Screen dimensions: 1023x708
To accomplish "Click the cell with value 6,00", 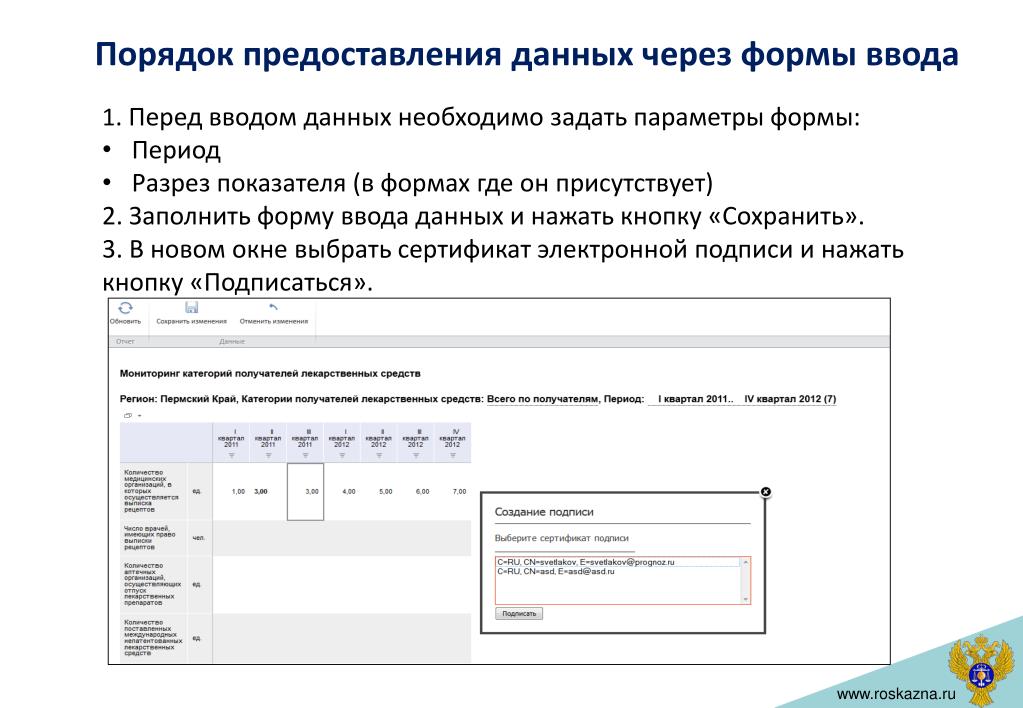I will (416, 491).
